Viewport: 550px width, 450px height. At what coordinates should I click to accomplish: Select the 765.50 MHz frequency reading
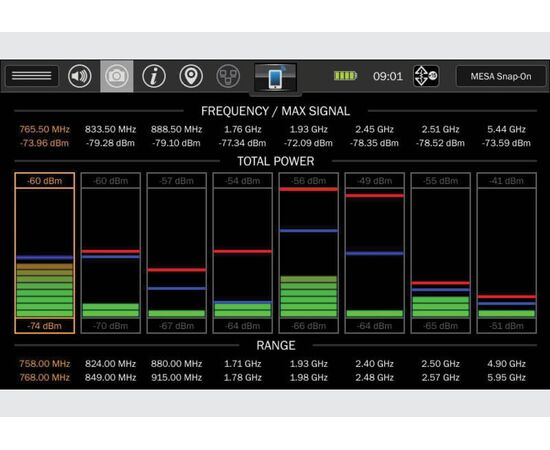click(45, 129)
